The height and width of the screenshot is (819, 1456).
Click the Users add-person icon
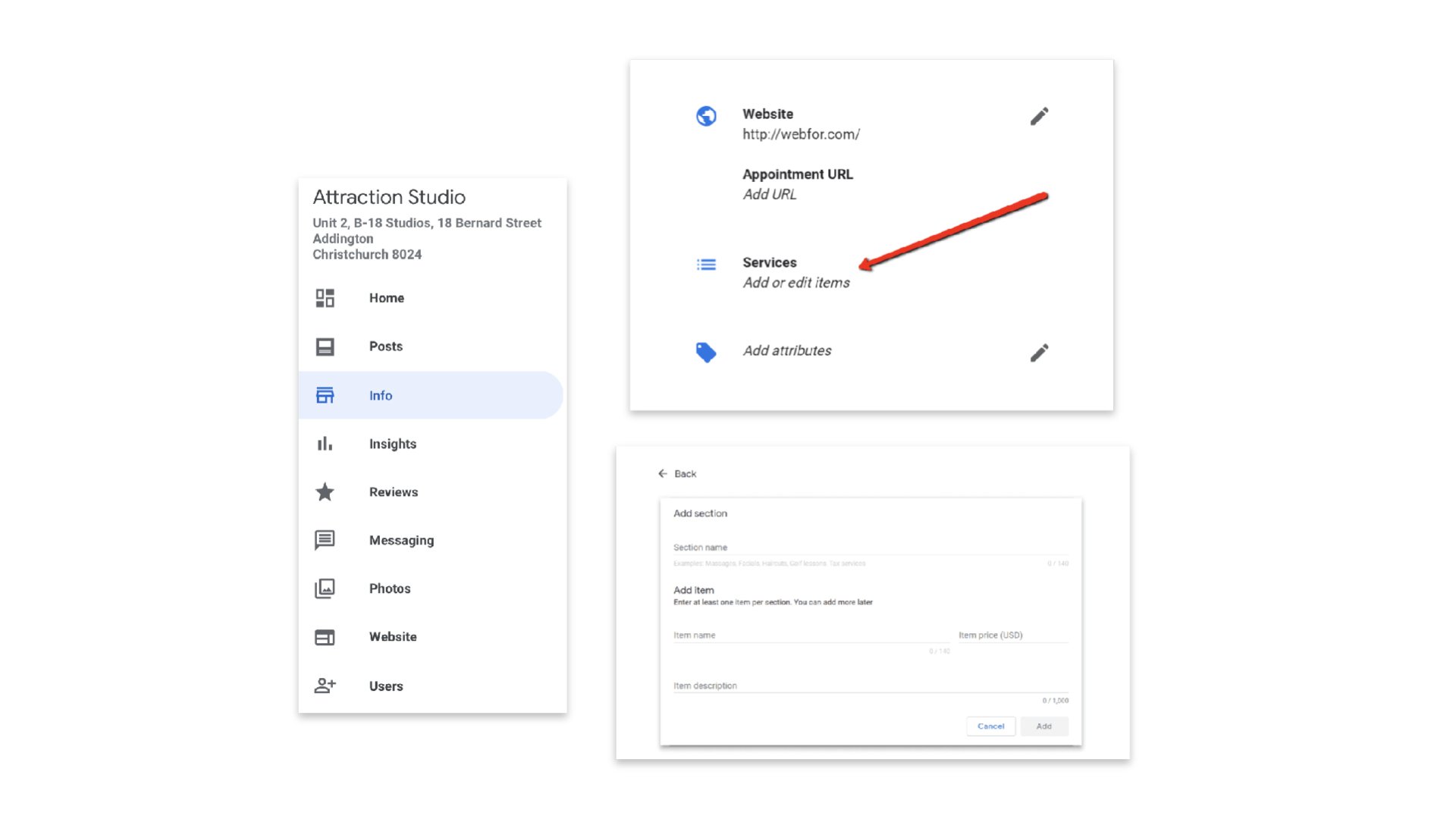tap(325, 686)
